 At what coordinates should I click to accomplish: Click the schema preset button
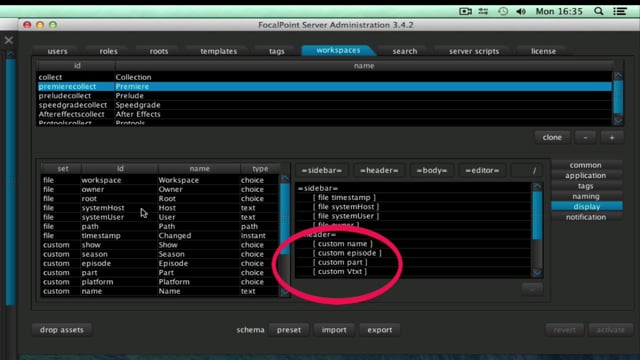tap(289, 330)
